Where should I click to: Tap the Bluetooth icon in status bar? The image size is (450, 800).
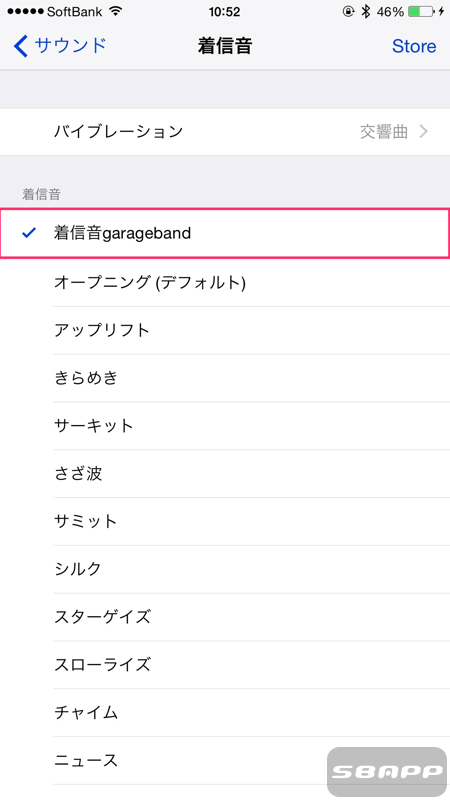(365, 12)
